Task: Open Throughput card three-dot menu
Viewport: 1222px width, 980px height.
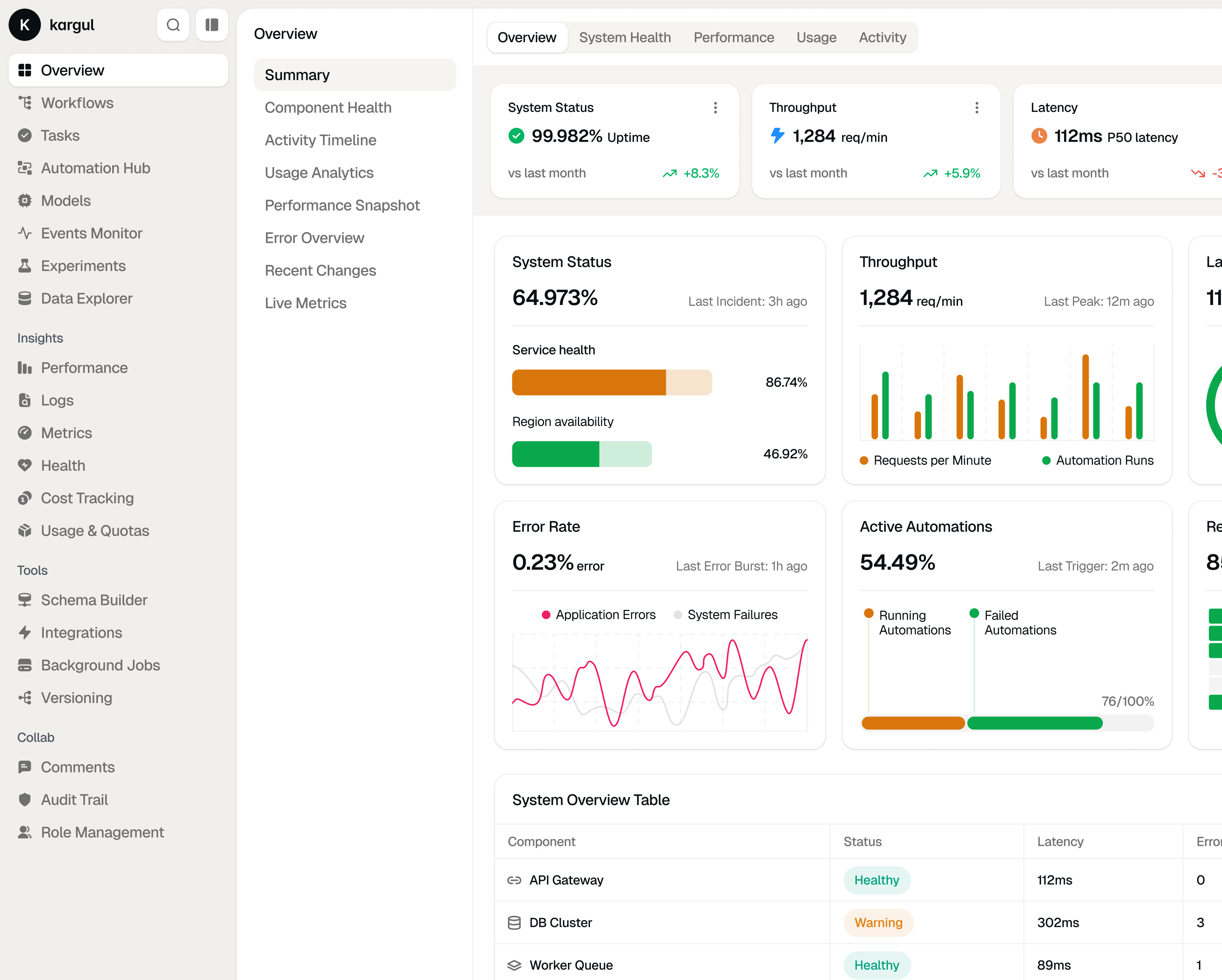Action: 976,108
